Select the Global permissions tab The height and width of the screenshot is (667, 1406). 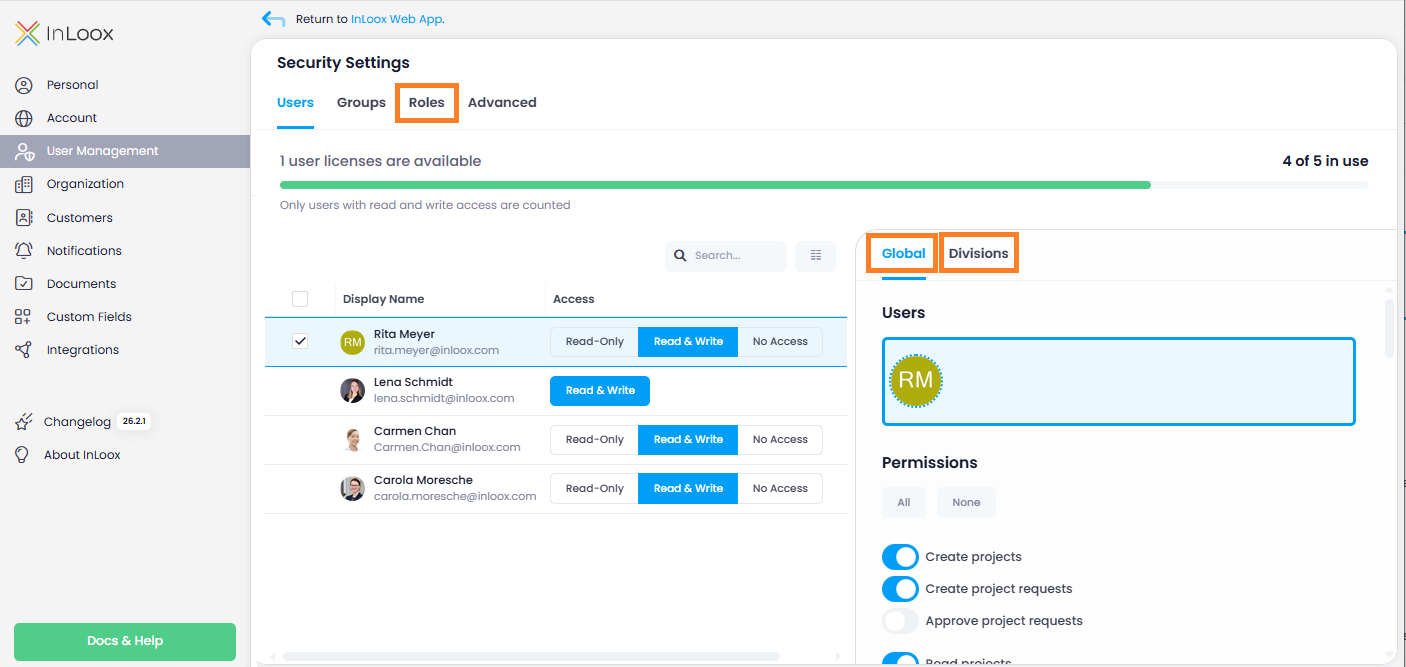904,254
